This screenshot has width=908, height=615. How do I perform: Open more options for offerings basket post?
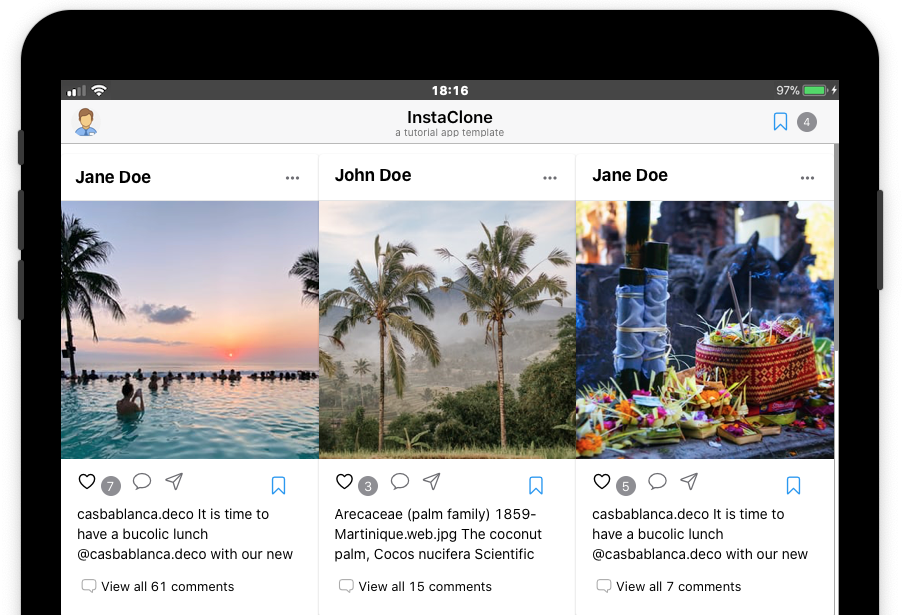coord(807,178)
